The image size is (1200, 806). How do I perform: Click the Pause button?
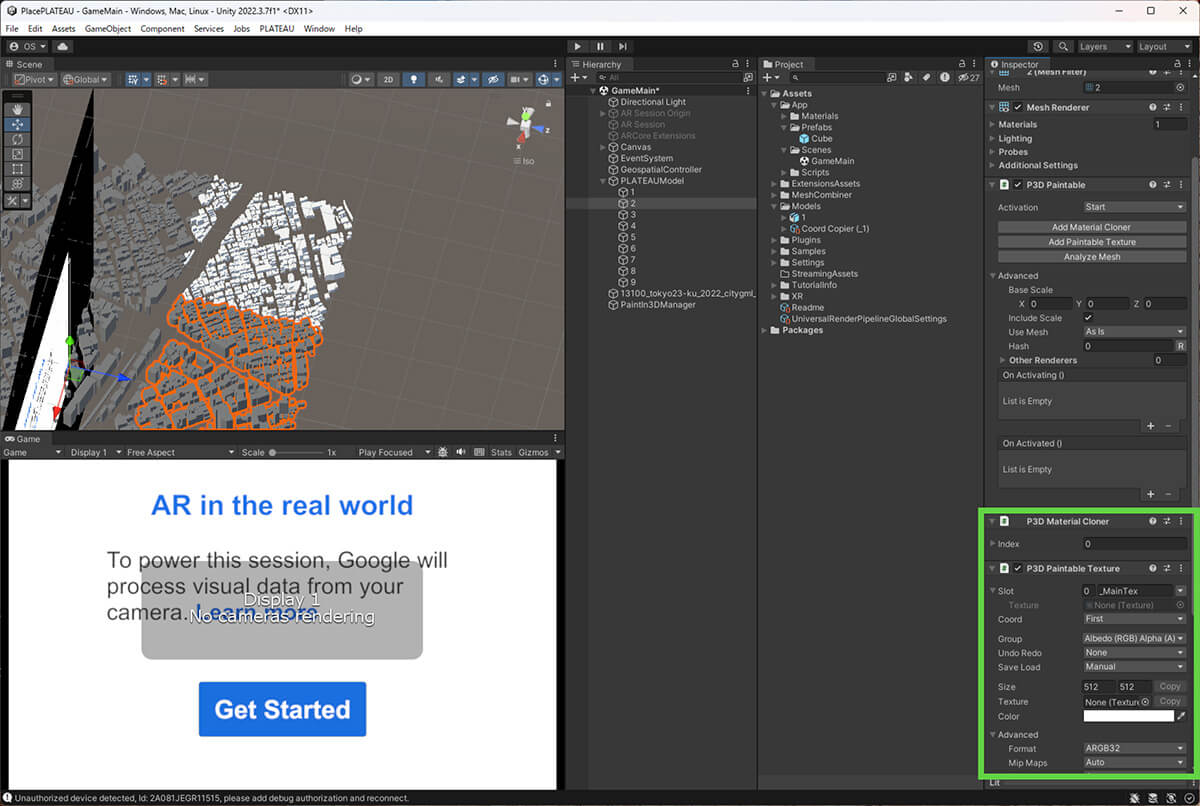pyautogui.click(x=600, y=46)
